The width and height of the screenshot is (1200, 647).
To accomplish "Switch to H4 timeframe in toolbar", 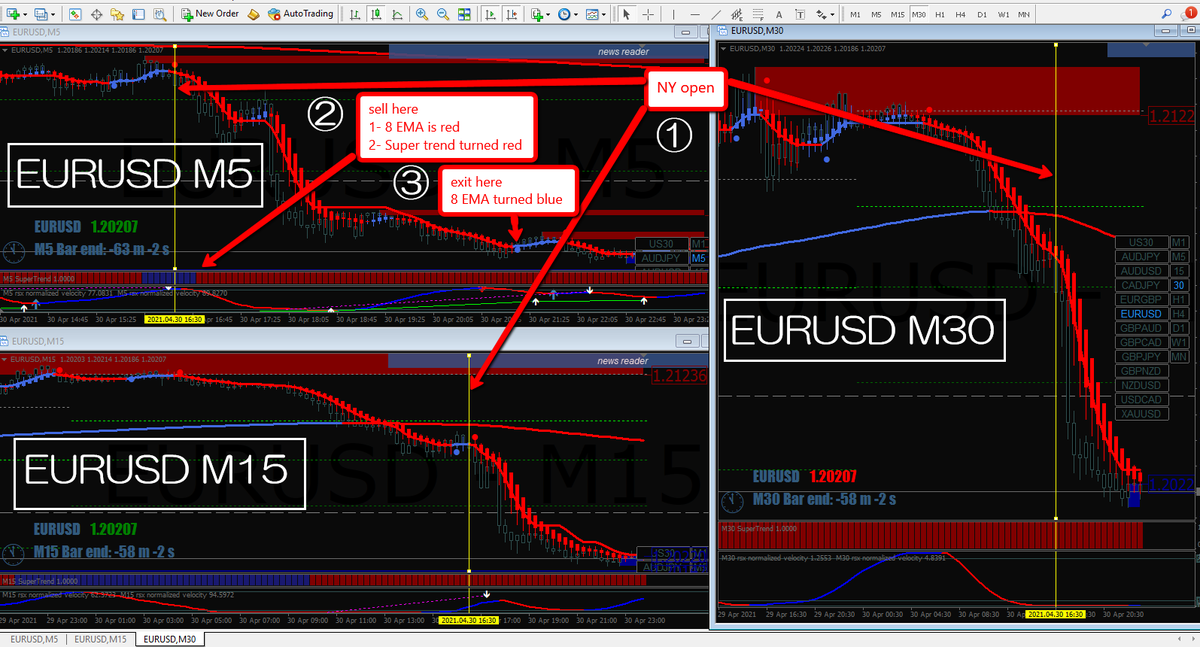I will pyautogui.click(x=961, y=14).
